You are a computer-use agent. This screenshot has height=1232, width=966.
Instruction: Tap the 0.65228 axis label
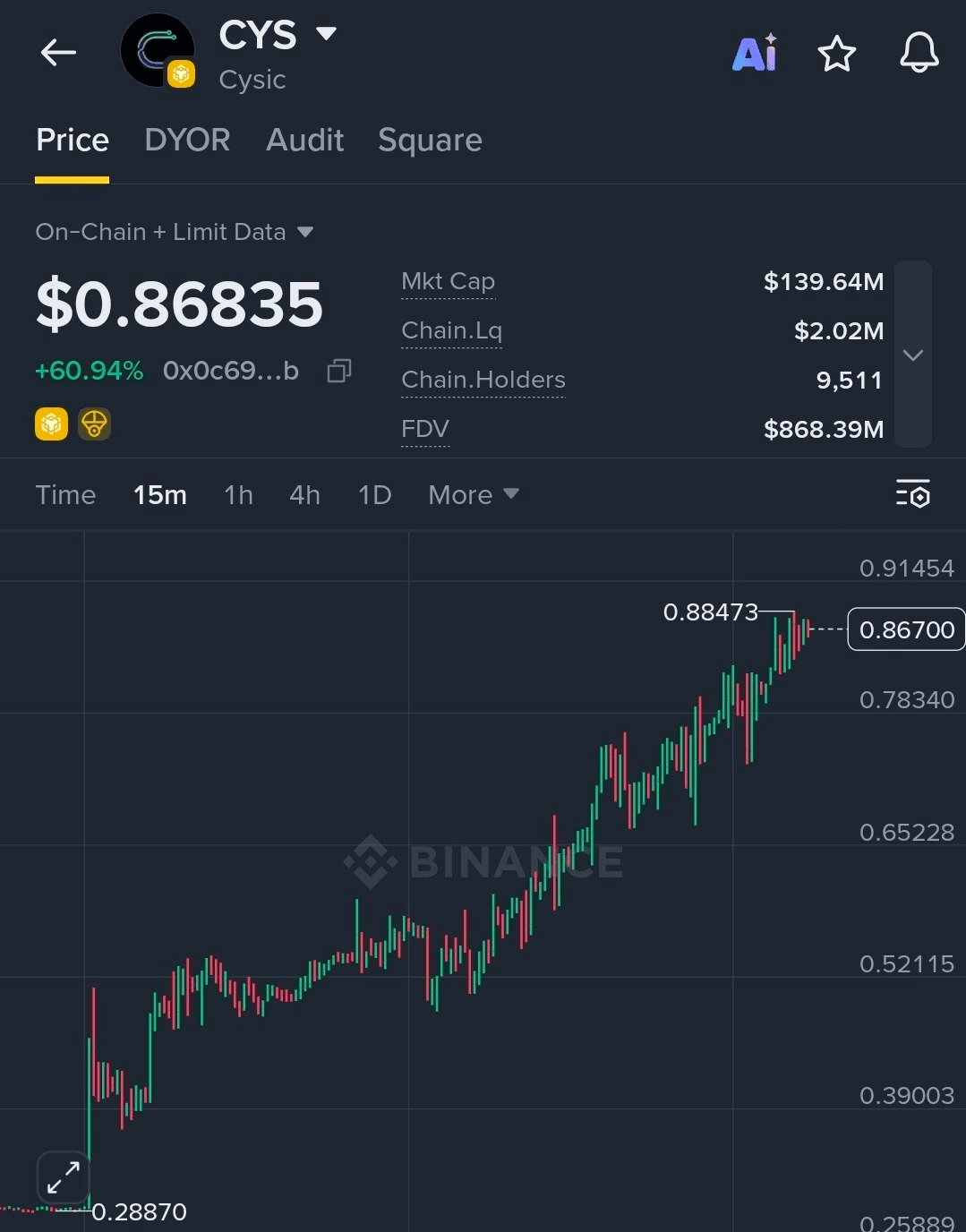(x=907, y=833)
